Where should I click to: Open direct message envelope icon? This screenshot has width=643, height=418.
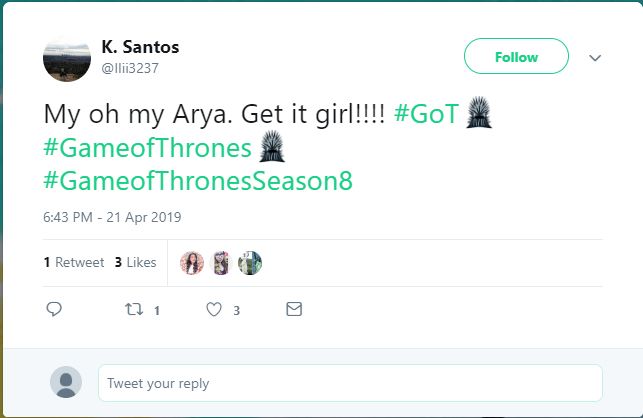tap(294, 310)
